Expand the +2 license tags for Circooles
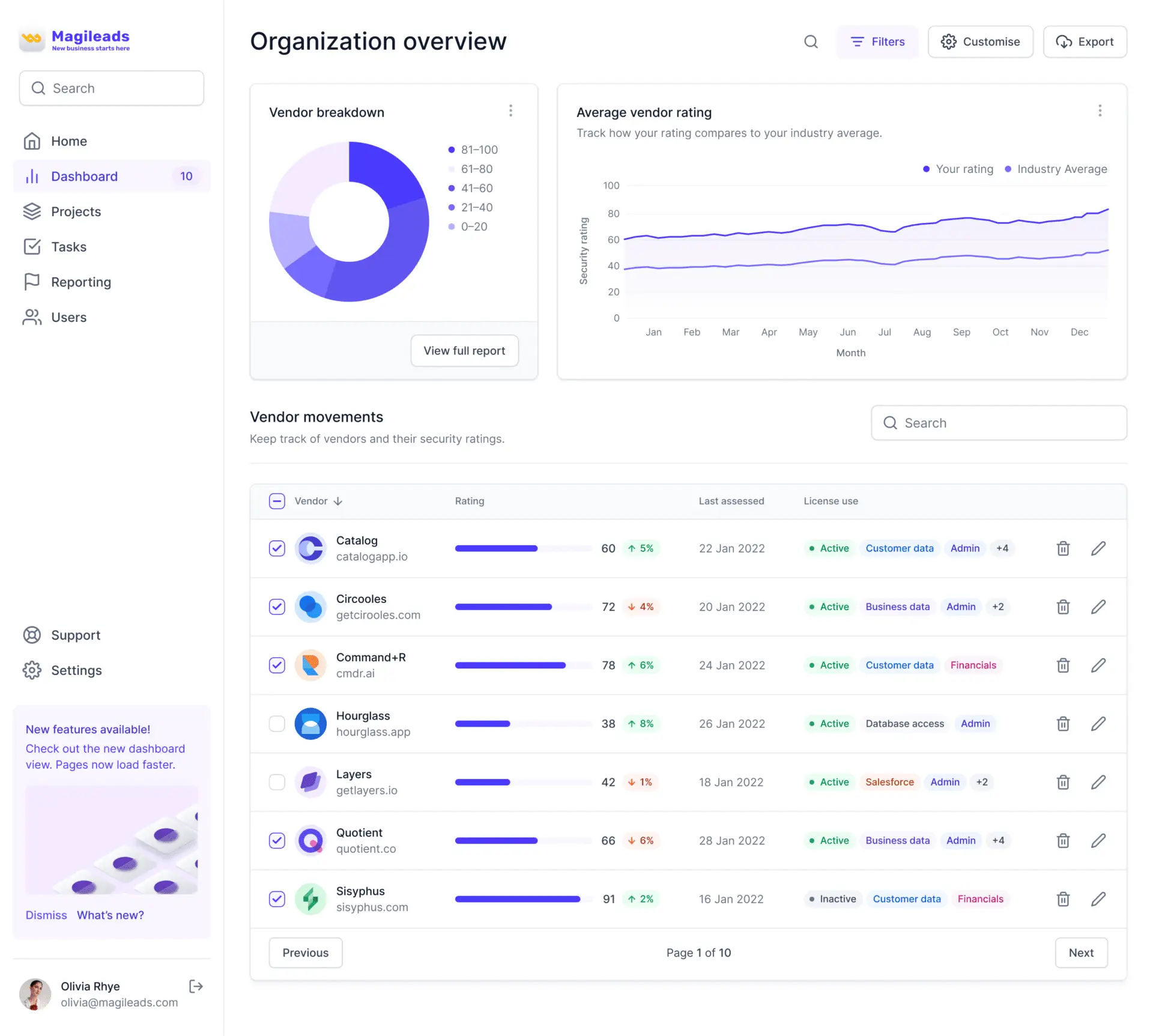 998,607
